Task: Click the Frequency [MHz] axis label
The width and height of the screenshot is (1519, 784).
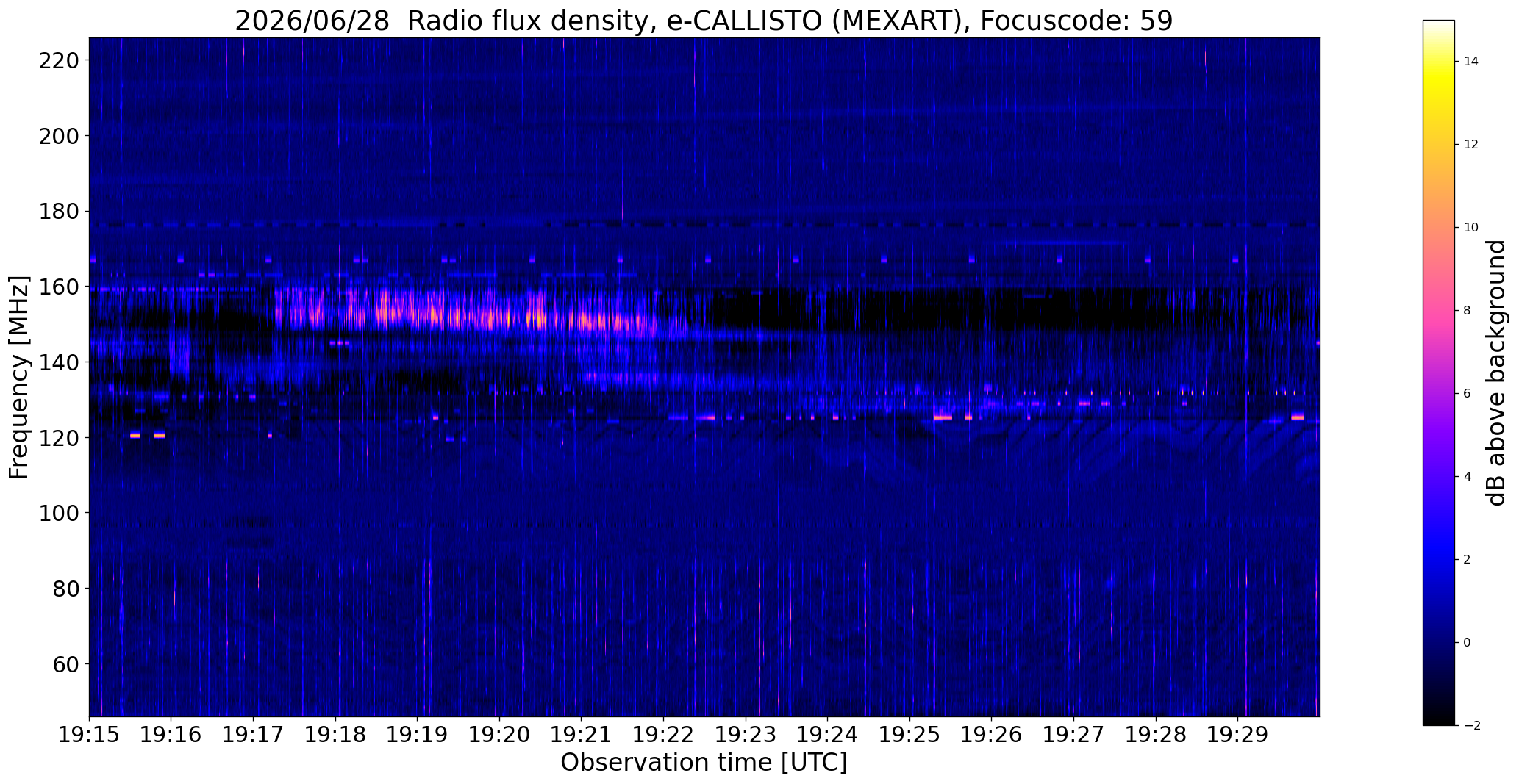Action: pyautogui.click(x=19, y=378)
